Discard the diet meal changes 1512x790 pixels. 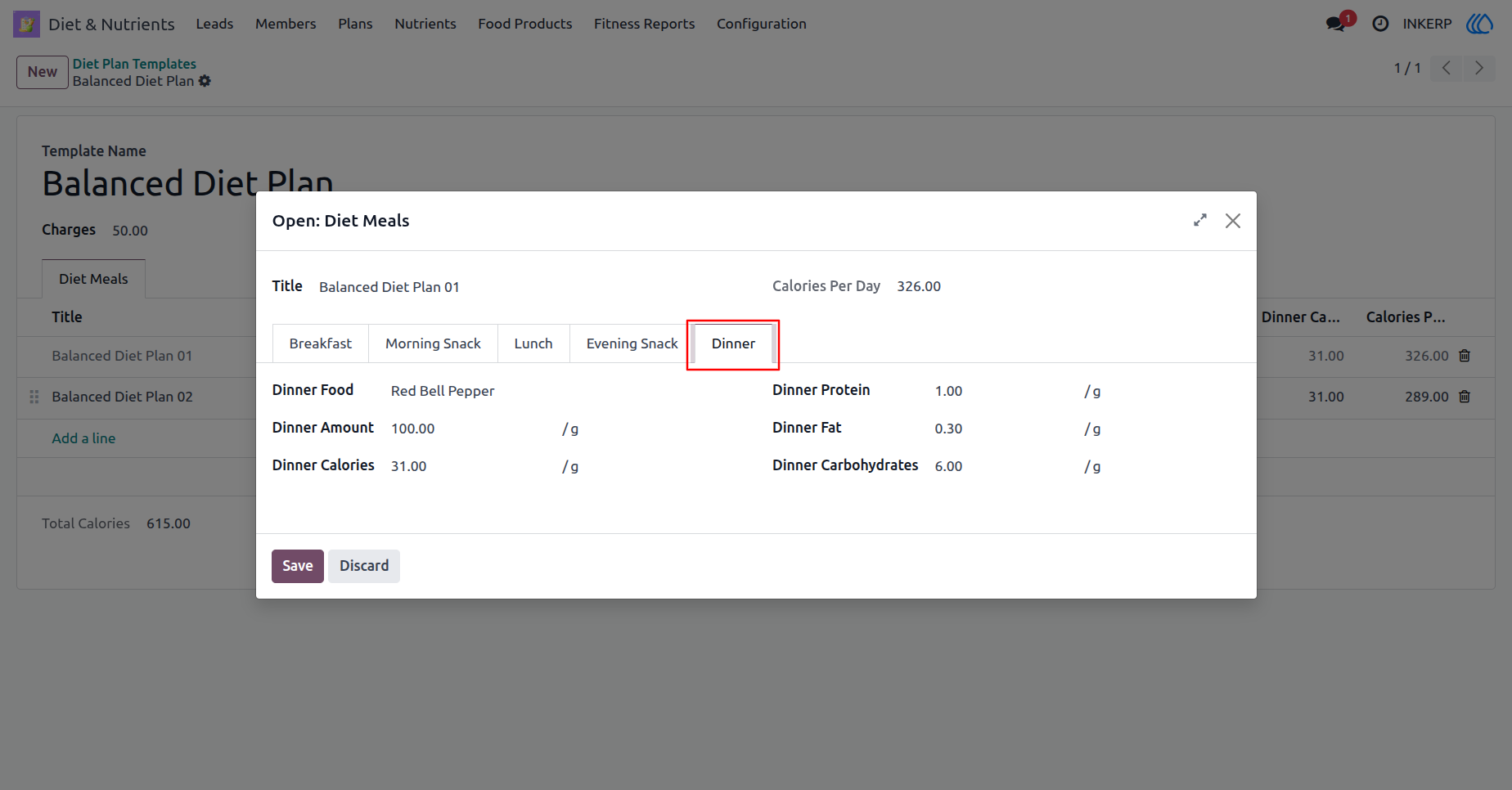364,566
